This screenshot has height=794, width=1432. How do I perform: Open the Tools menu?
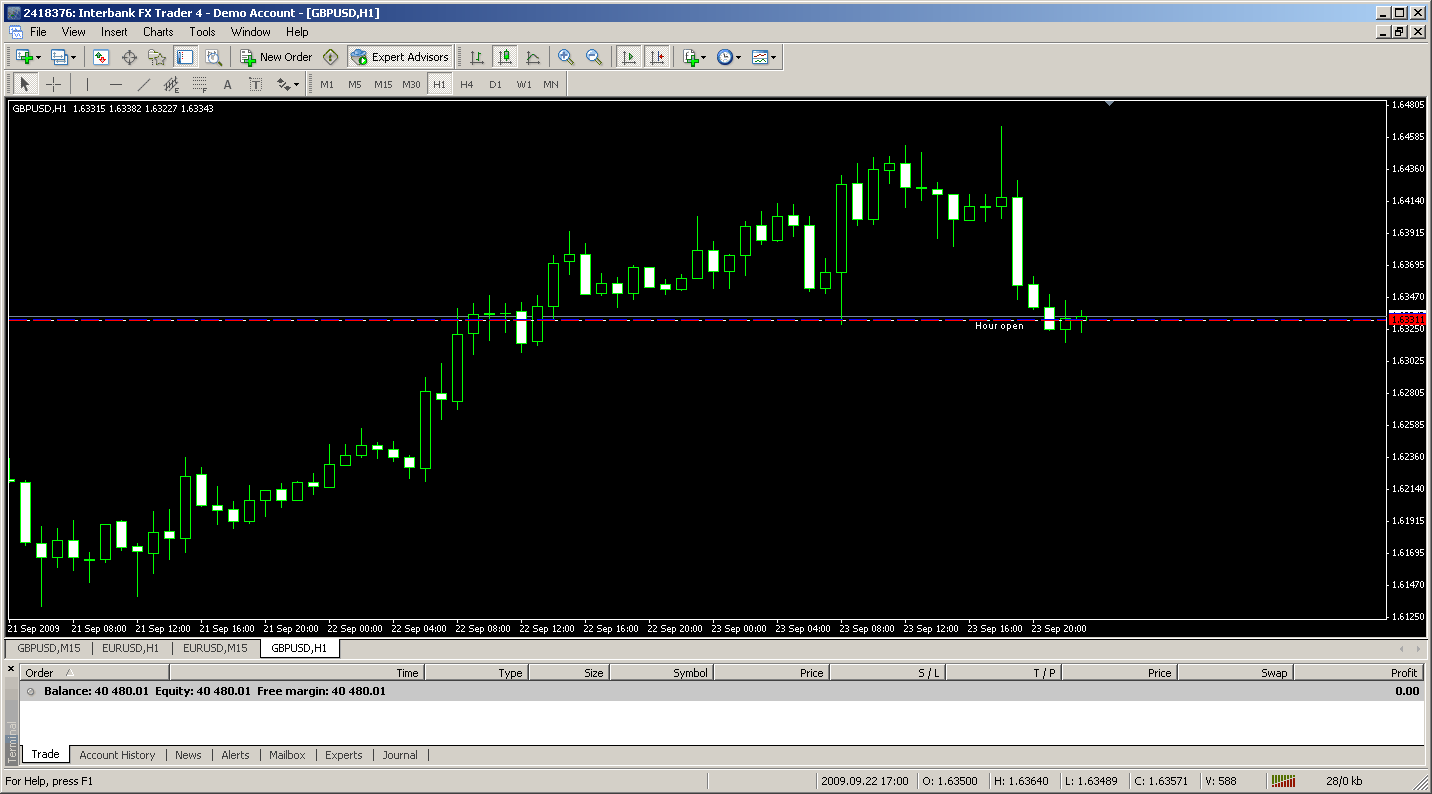[203, 32]
